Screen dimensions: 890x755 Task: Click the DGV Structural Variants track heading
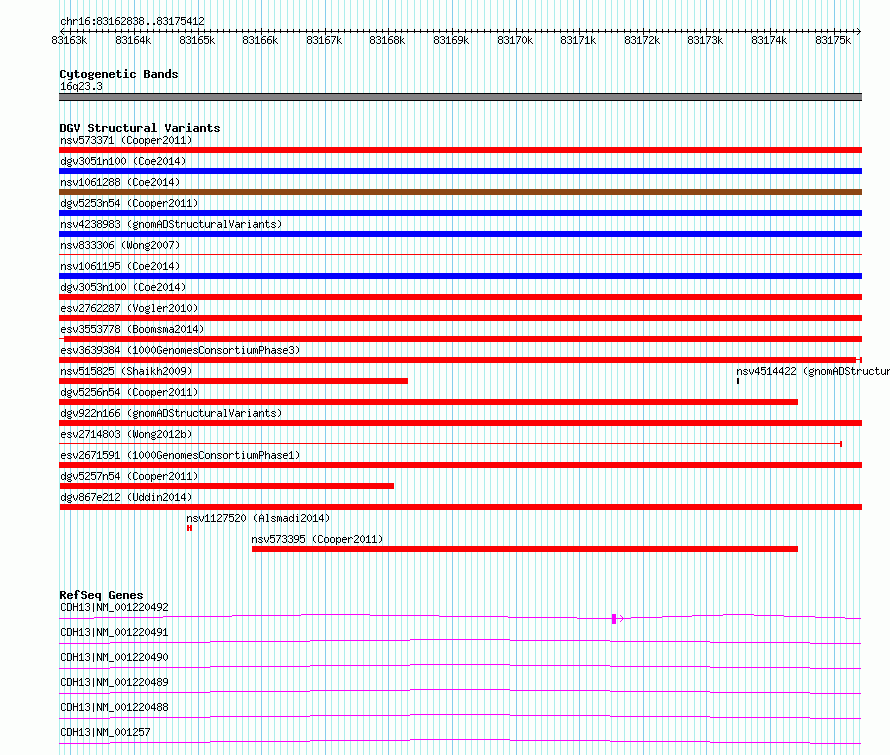click(140, 128)
